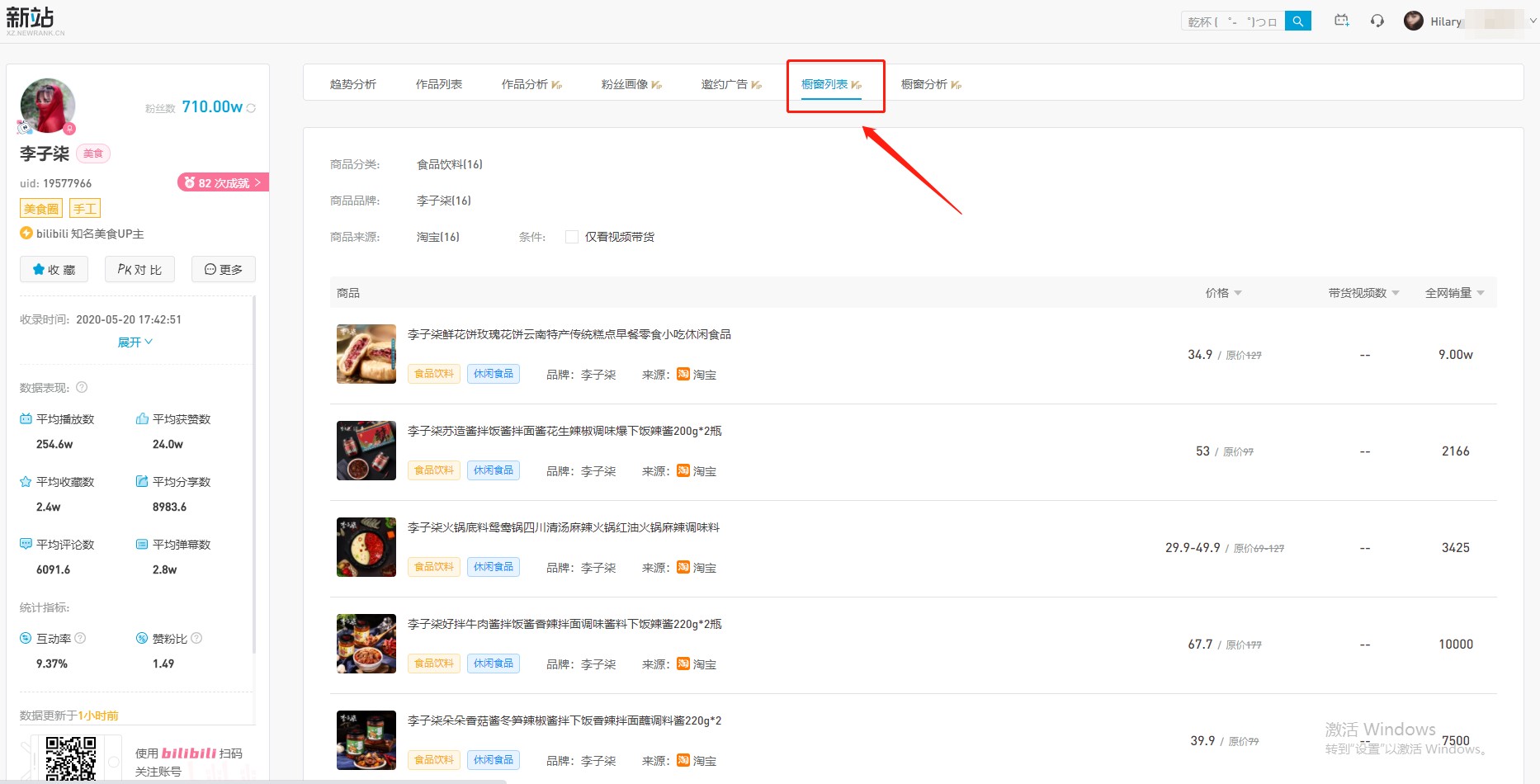The height and width of the screenshot is (784, 1540).
Task: Click the bilibili follow QR code
Action: (x=71, y=758)
